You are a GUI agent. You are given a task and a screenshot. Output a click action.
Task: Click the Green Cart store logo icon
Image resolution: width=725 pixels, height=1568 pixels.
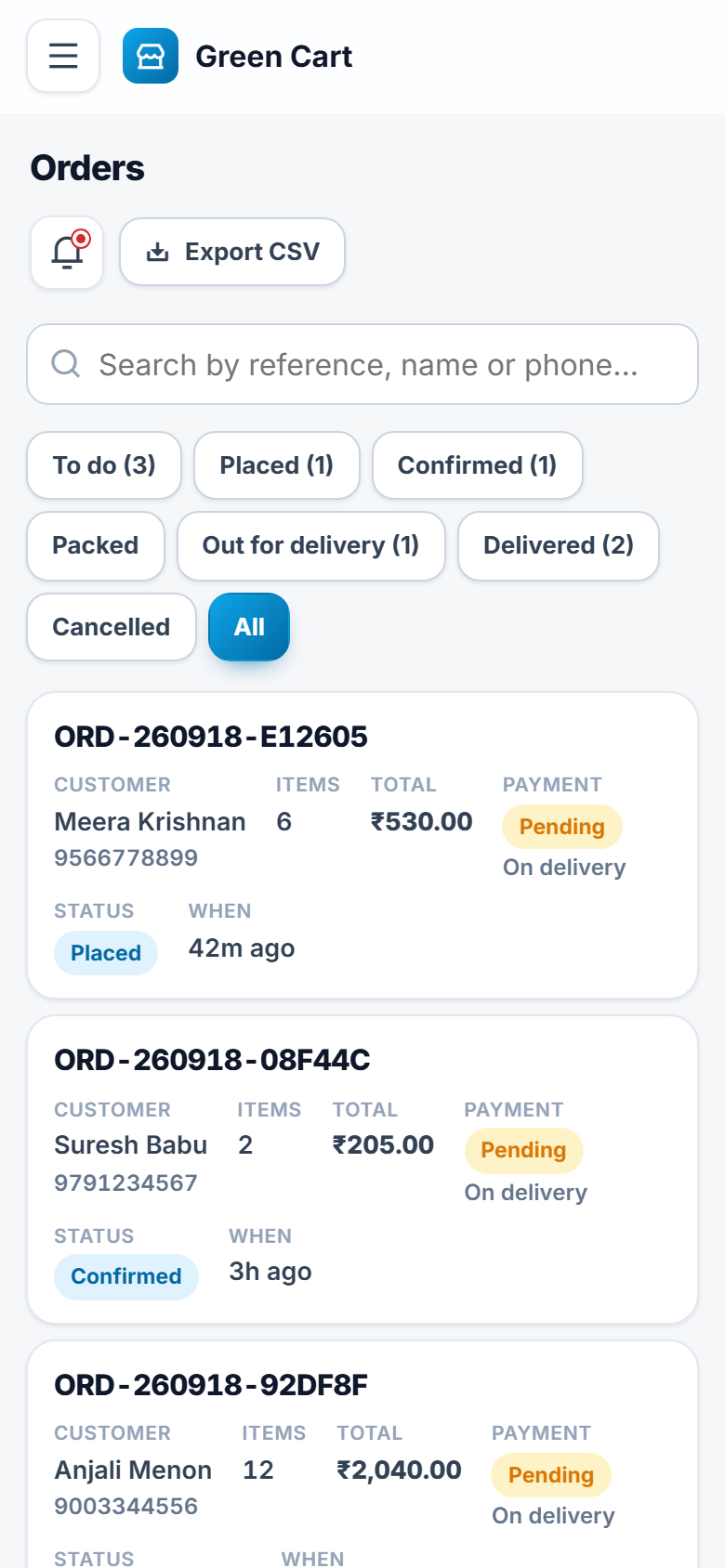pos(151,56)
